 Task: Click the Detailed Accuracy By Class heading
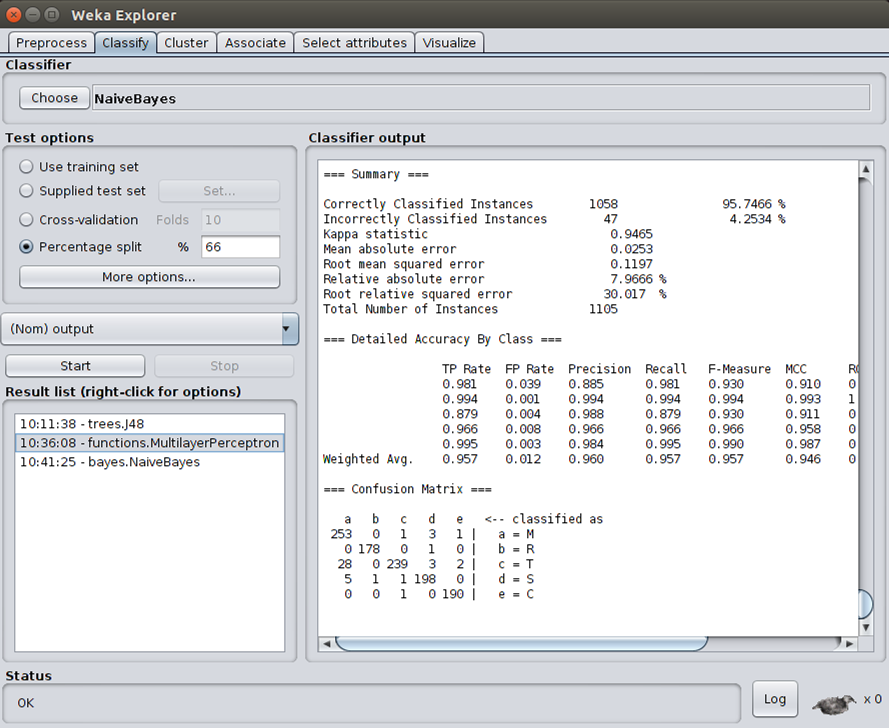pos(442,339)
